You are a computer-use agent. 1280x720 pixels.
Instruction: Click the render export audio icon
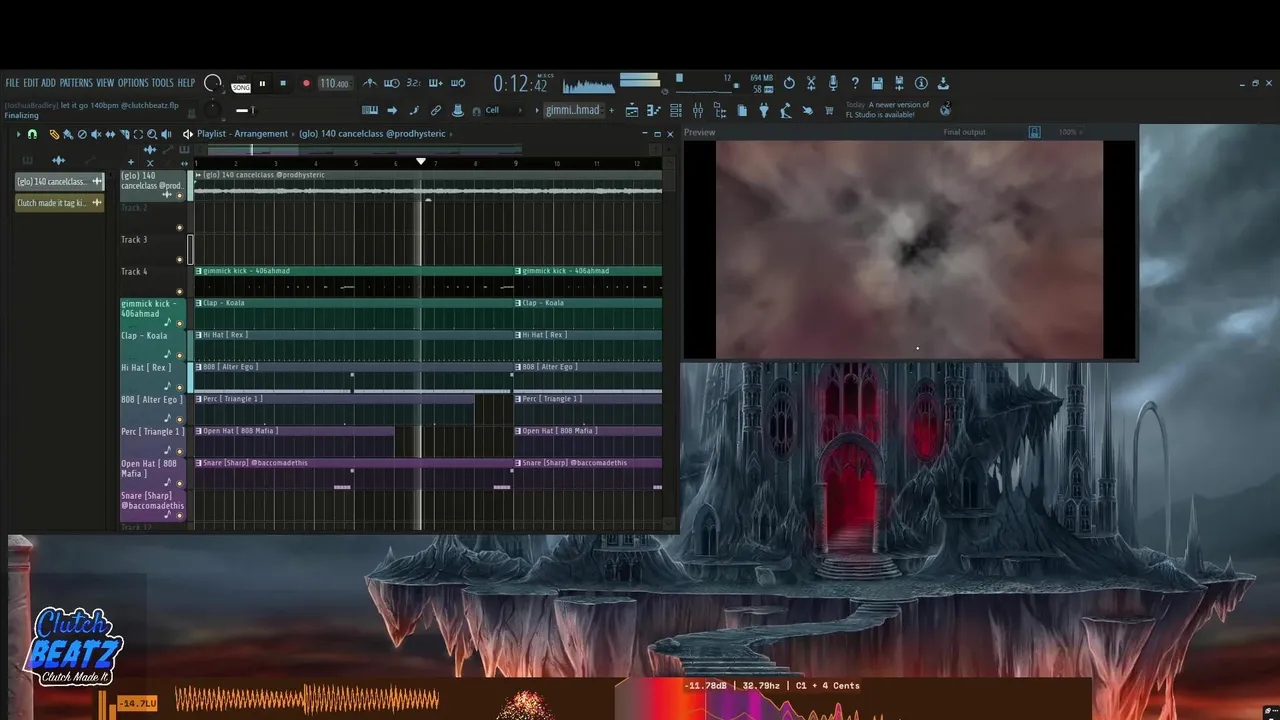pos(899,83)
